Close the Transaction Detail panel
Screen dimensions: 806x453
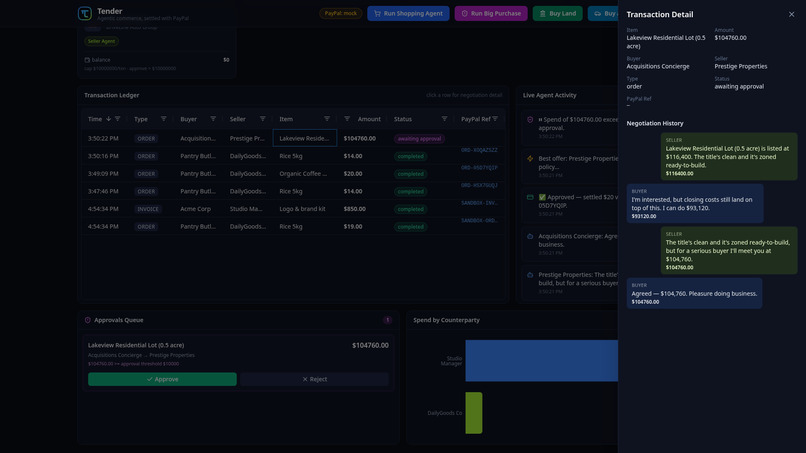[x=791, y=14]
